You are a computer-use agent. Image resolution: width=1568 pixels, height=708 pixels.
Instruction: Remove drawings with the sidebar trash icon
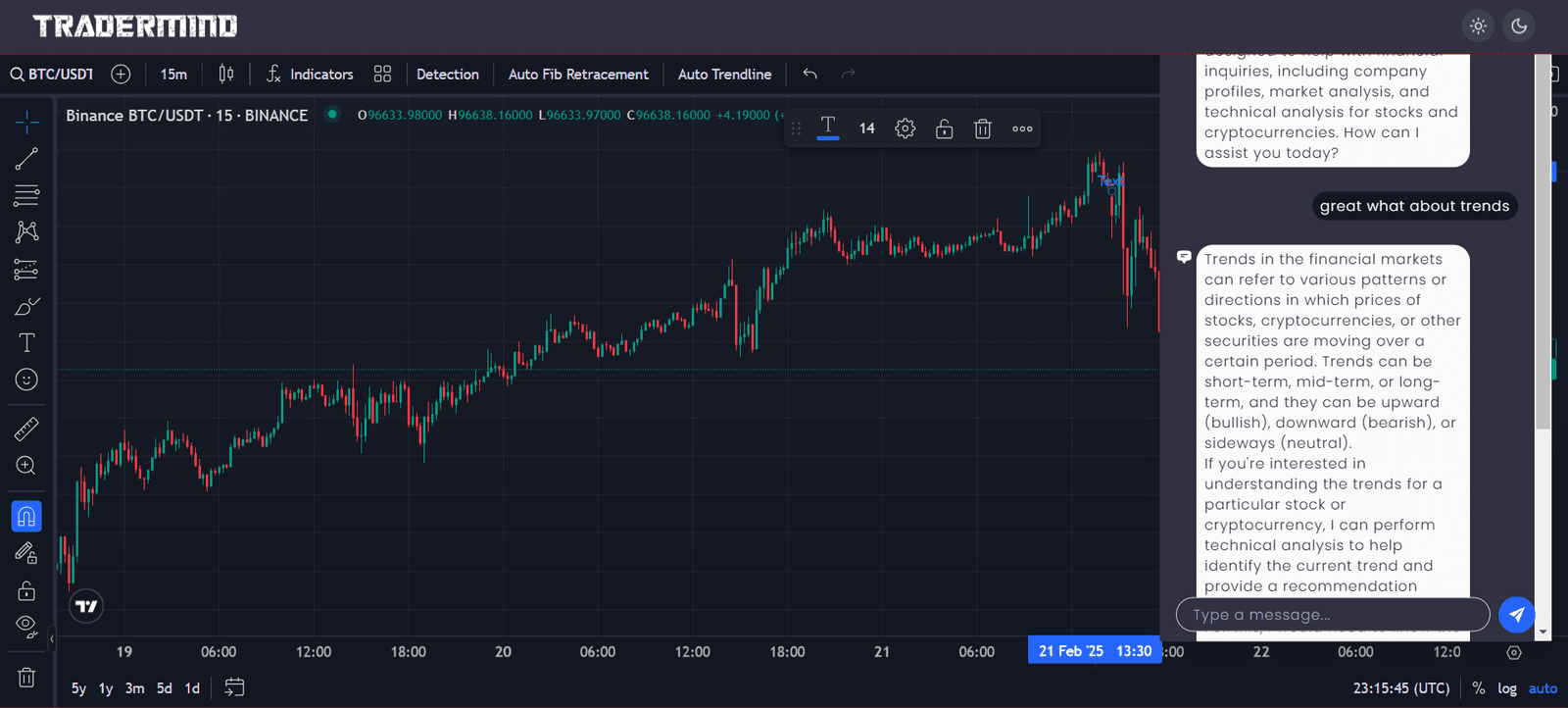pos(26,677)
